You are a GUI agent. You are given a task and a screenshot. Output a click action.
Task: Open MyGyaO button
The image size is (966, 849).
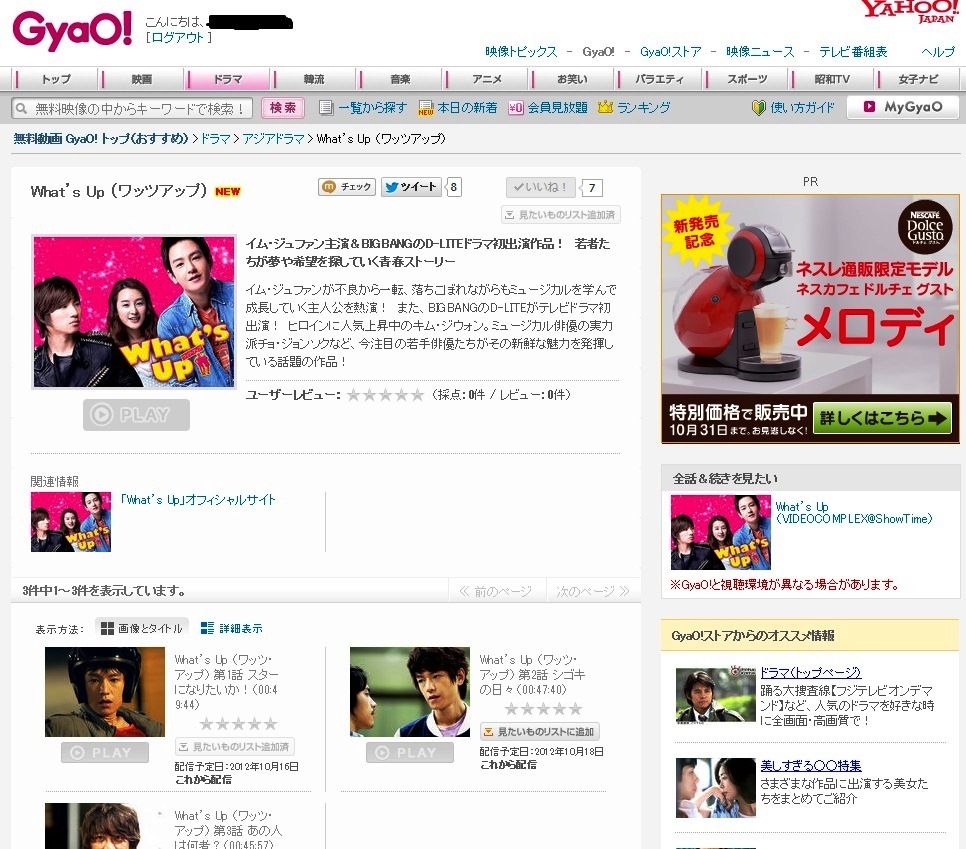903,107
